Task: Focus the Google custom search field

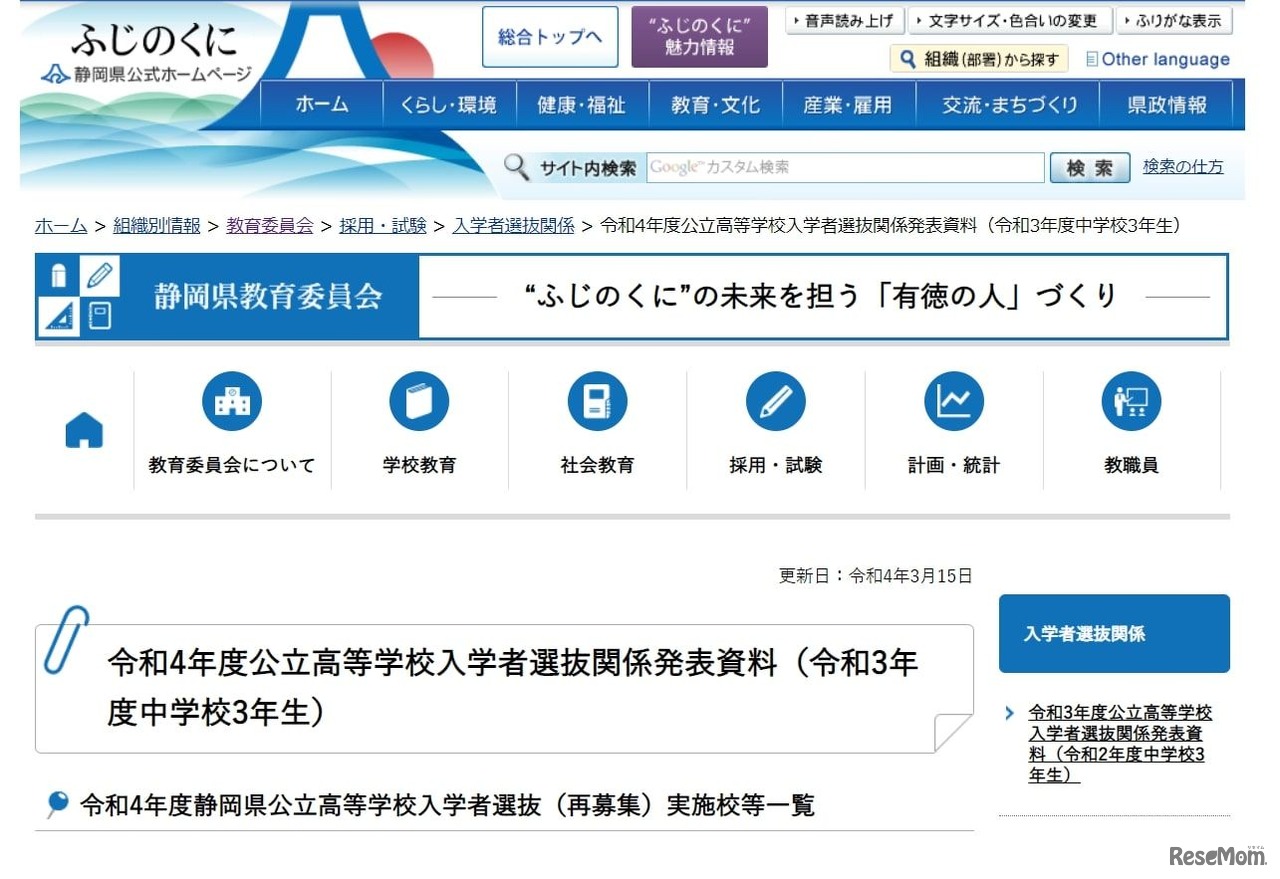Action: point(845,167)
